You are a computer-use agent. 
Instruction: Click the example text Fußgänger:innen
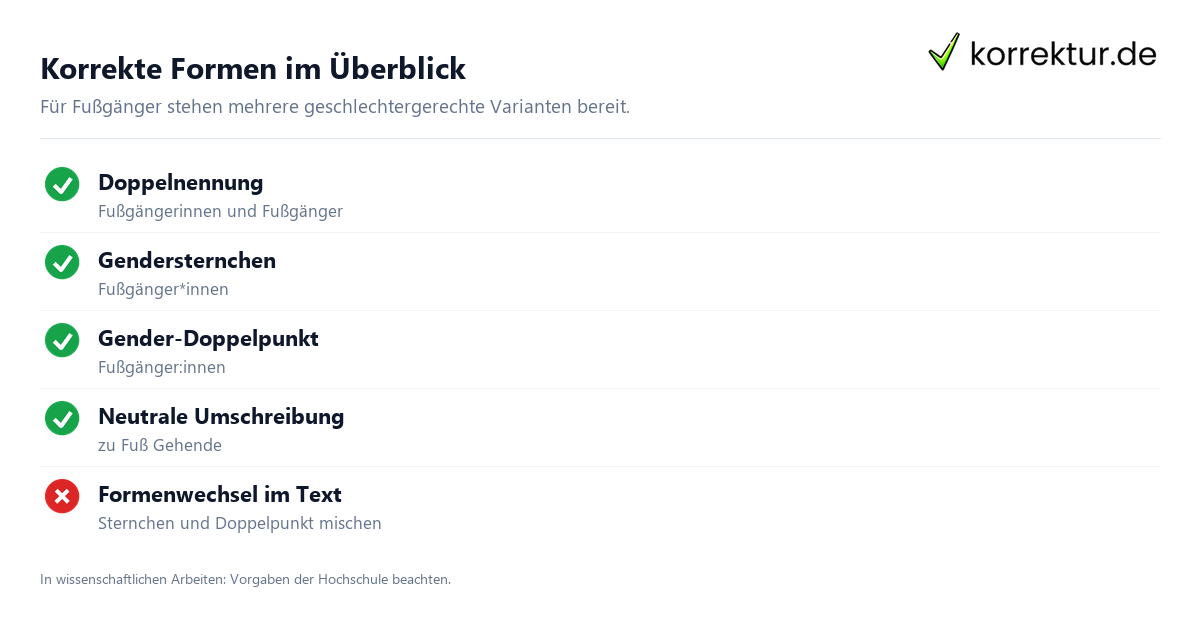[x=162, y=368]
